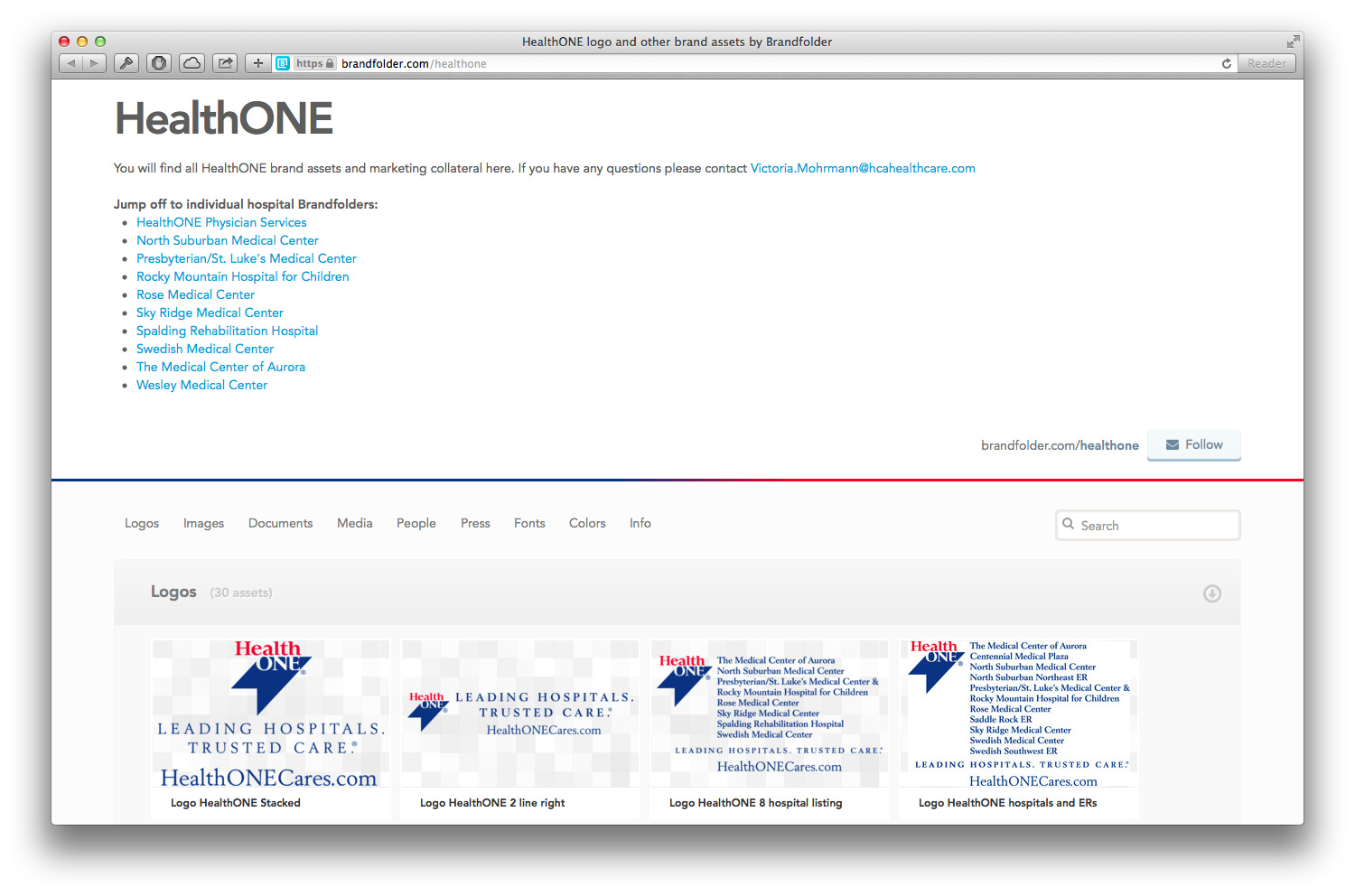Toggle full screen with window arrows icon
The height and width of the screenshot is (896, 1355).
pyautogui.click(x=1293, y=42)
